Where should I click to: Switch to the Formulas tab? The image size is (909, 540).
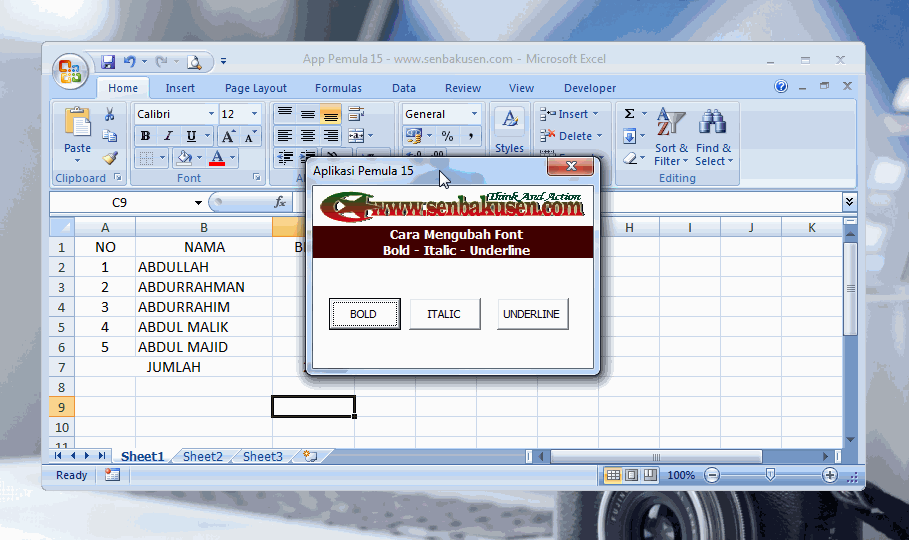pyautogui.click(x=338, y=88)
